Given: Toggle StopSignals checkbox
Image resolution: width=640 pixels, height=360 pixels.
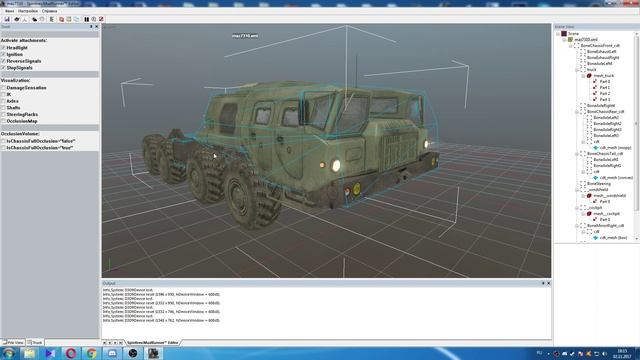Looking at the screenshot, I should (3, 68).
